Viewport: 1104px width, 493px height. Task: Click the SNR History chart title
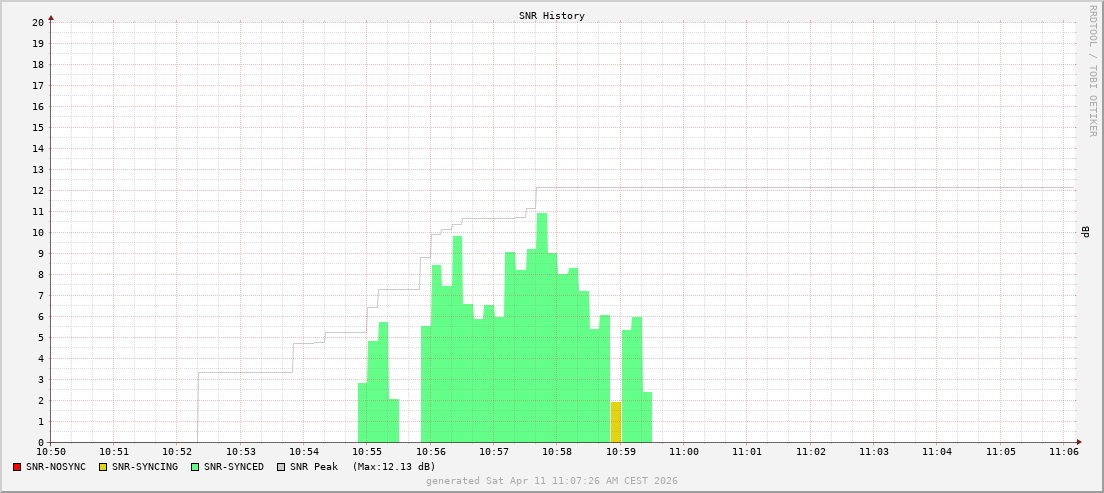(552, 16)
